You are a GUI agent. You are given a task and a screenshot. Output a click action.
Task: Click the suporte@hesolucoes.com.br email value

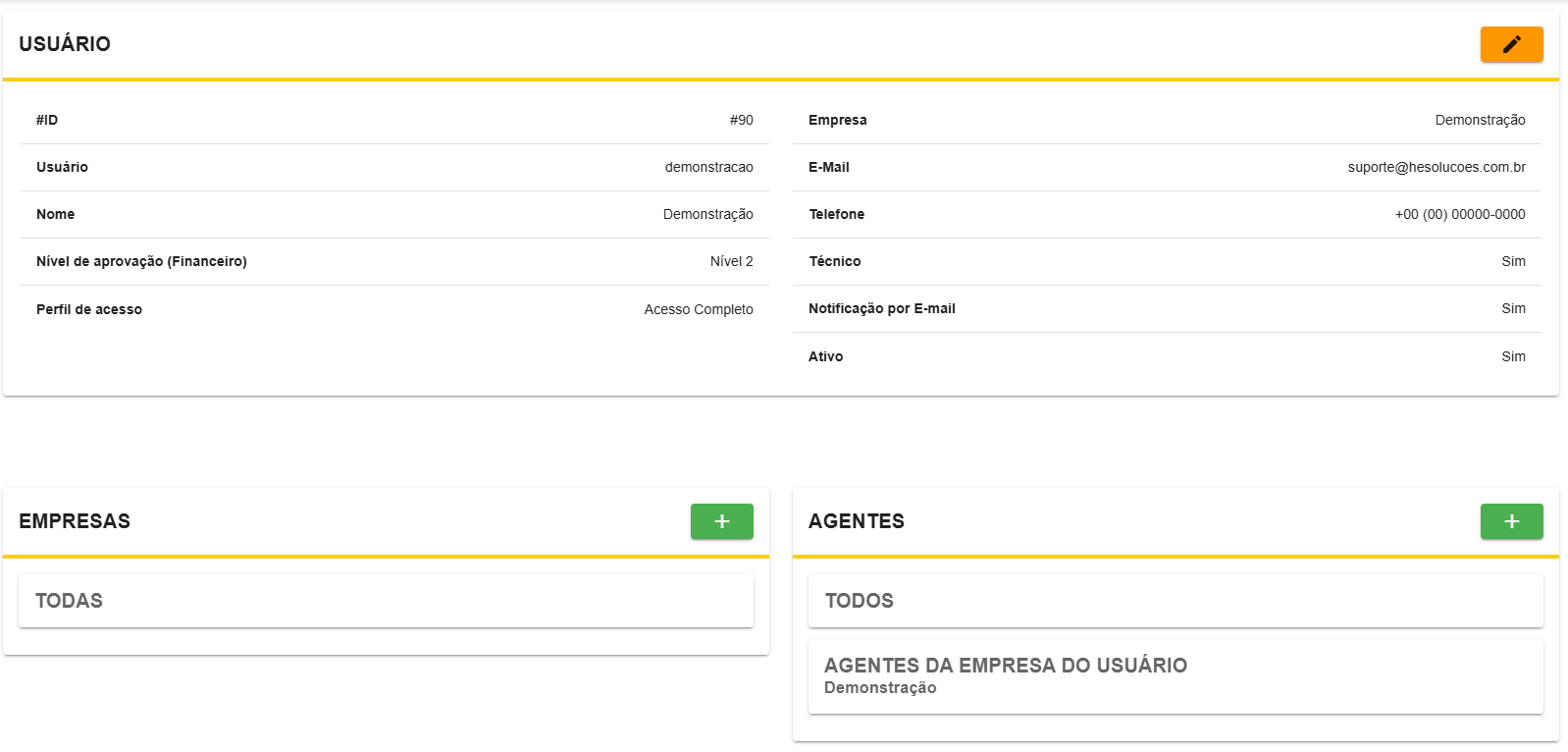[x=1436, y=167]
